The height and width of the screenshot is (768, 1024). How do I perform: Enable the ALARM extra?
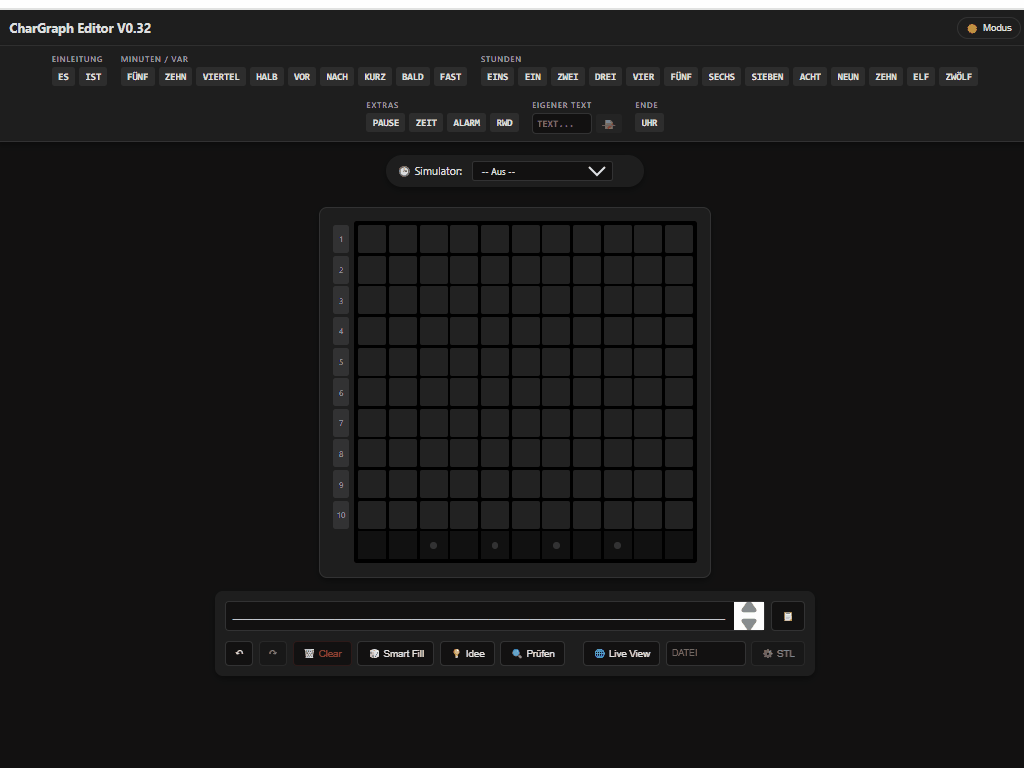466,122
